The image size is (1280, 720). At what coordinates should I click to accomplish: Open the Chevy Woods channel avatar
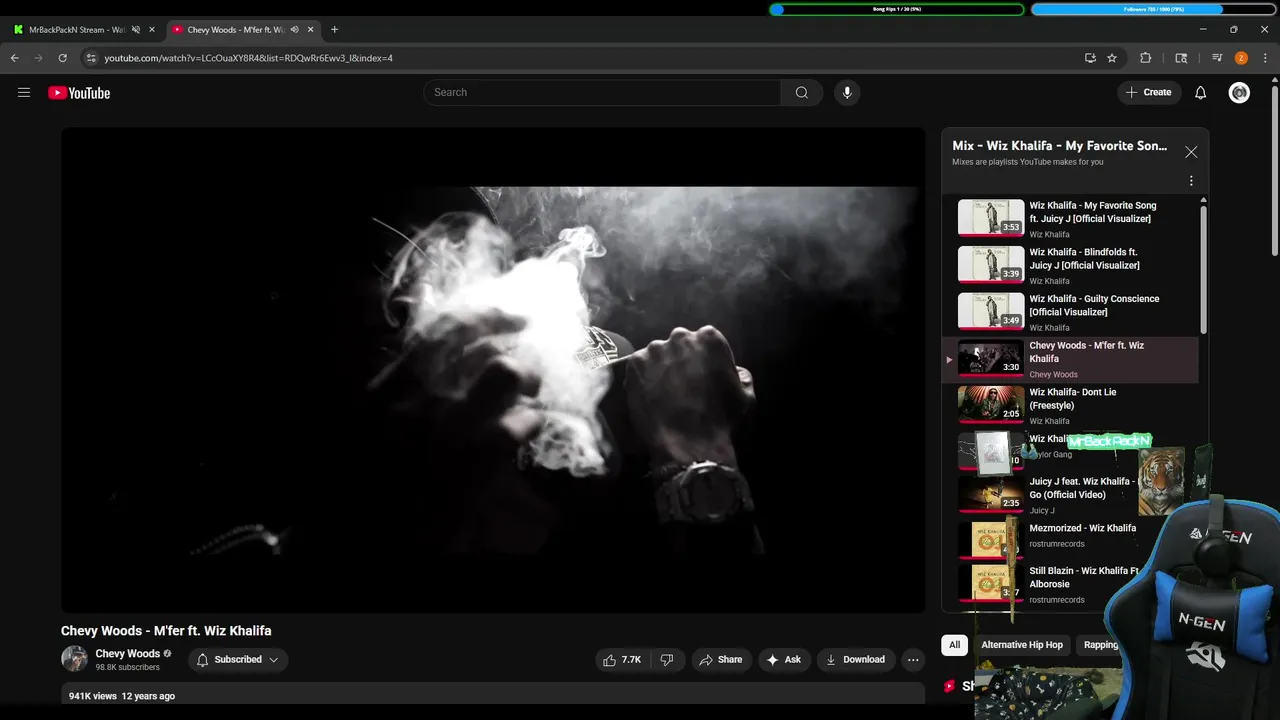74,659
